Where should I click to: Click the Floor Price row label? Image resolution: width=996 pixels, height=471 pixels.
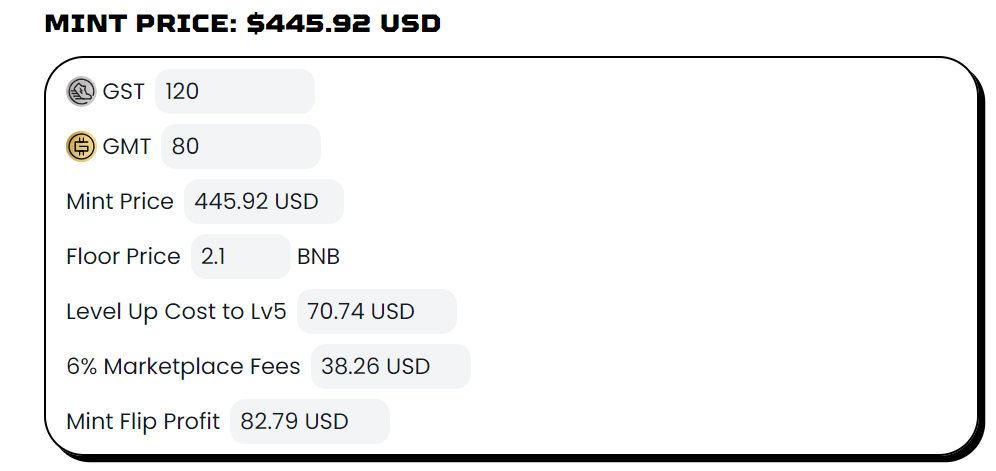(123, 257)
